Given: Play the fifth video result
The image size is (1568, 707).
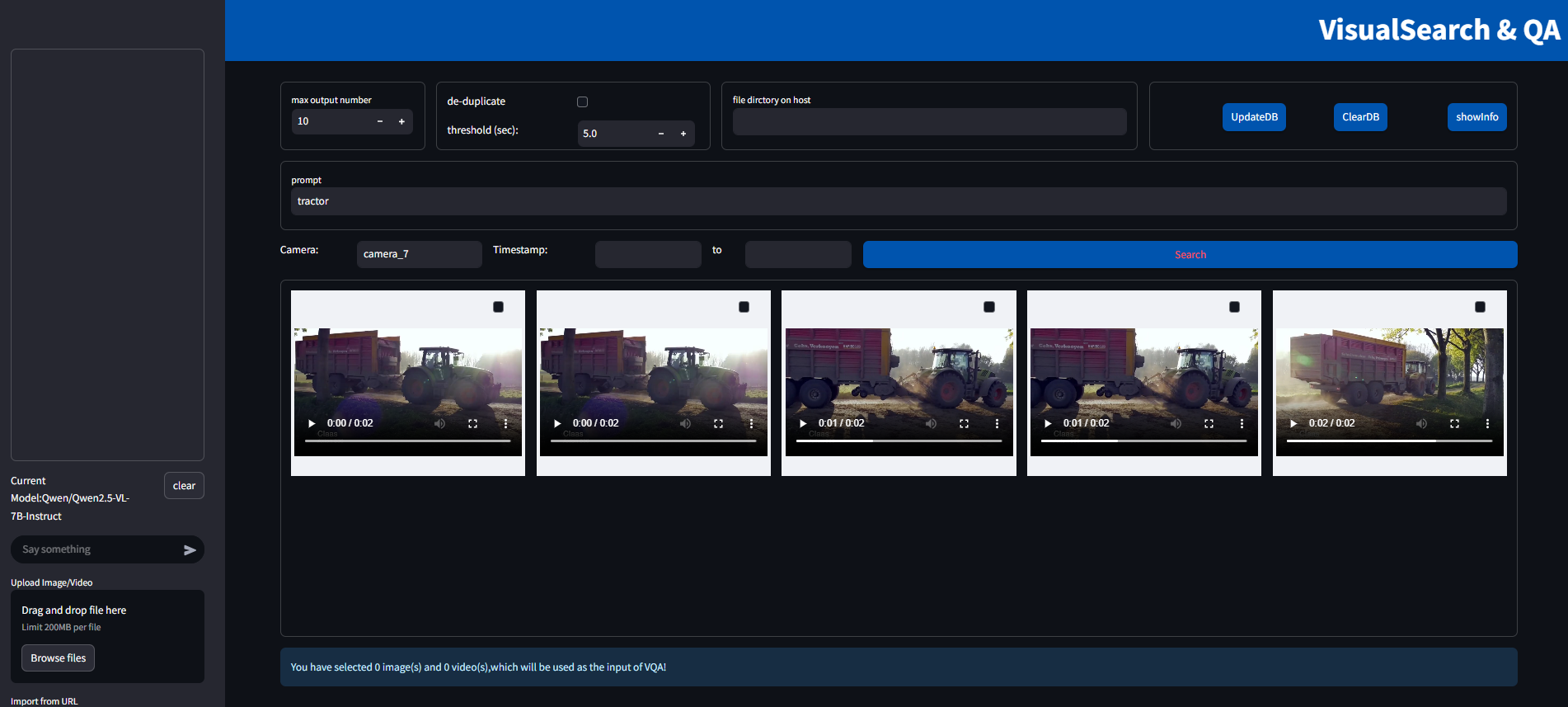Looking at the screenshot, I should click(1293, 423).
